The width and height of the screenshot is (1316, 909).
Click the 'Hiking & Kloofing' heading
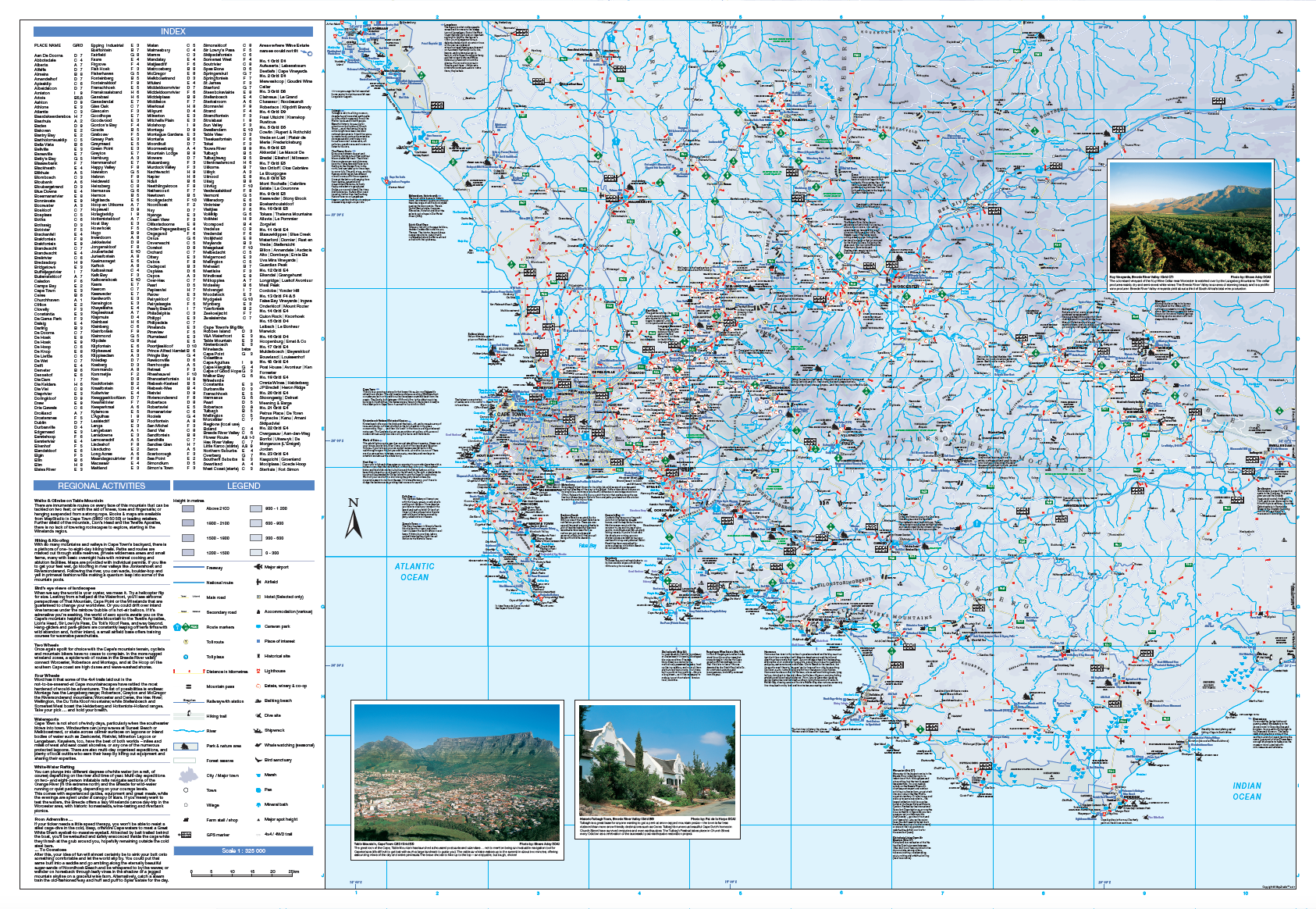pos(52,540)
